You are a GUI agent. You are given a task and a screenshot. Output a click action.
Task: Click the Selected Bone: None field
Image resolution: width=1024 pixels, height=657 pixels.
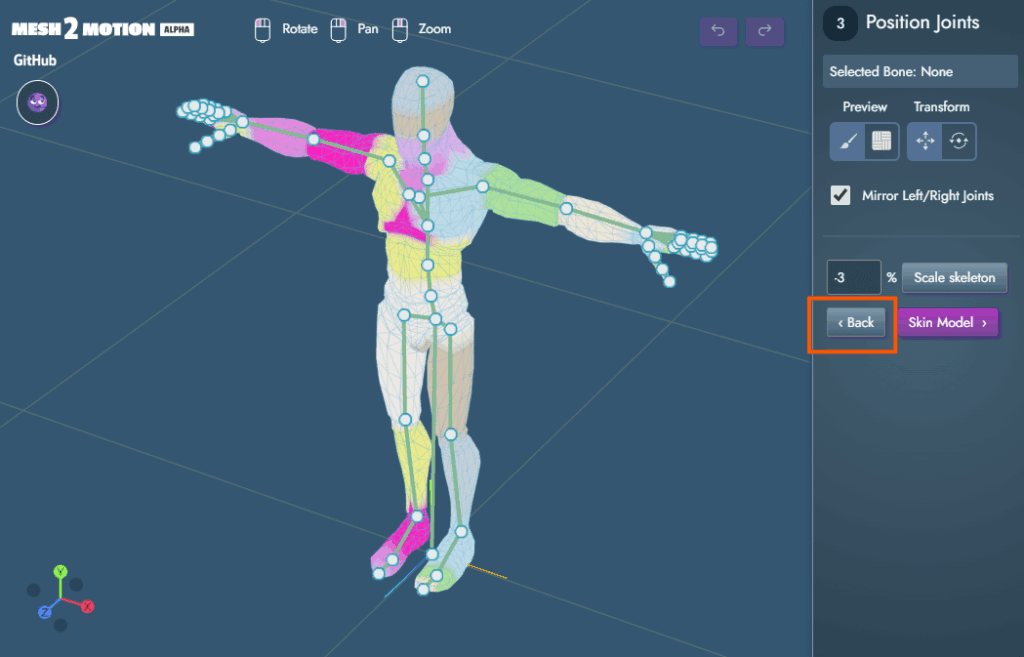[x=919, y=70]
